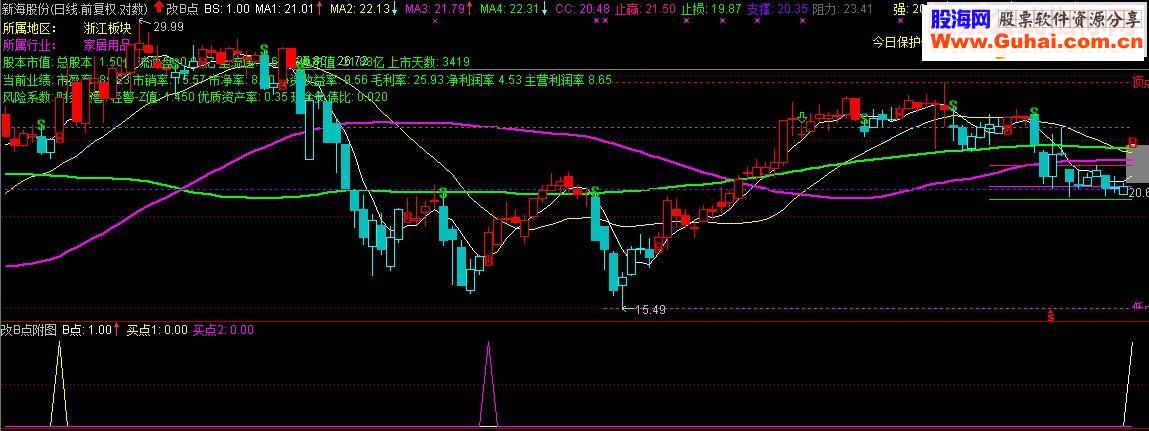
Task: Select the magenta MA3: 21.79 readout
Action: (x=435, y=9)
